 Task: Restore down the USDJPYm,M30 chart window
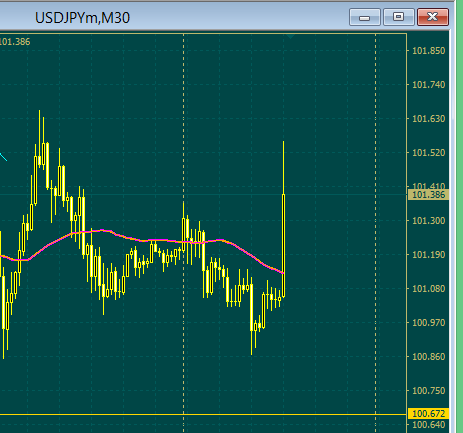(x=399, y=17)
